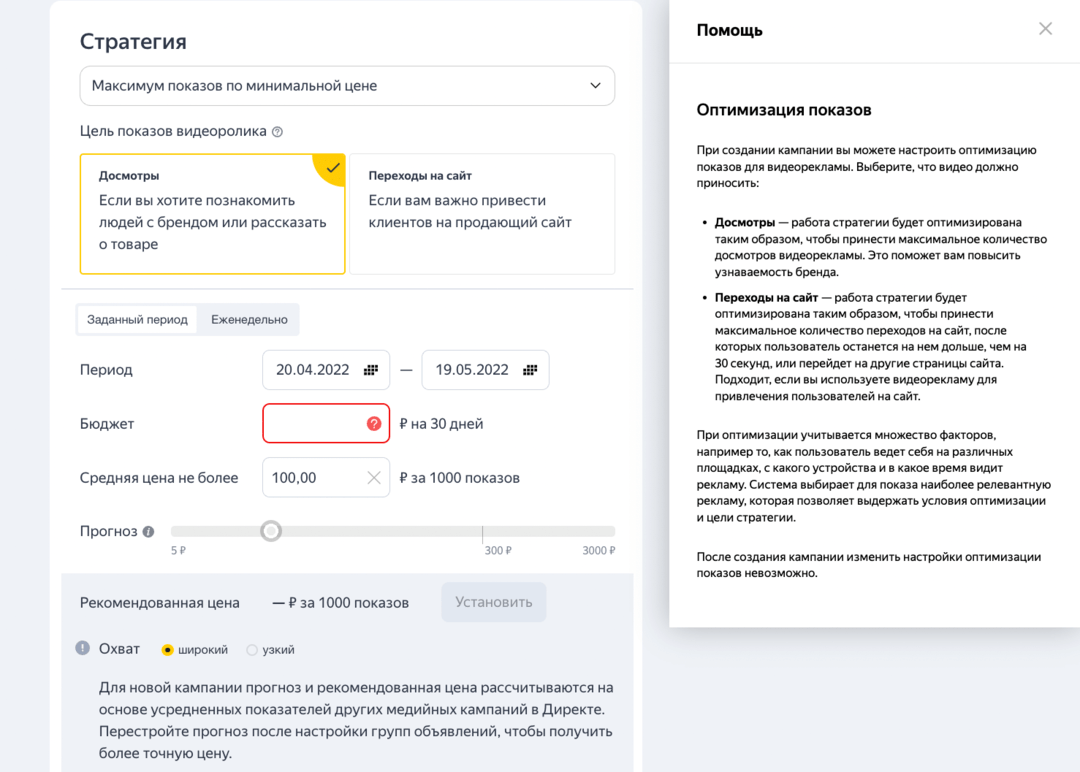Select the Переходы на сайт goal card
The image size is (1080, 772).
click(480, 212)
